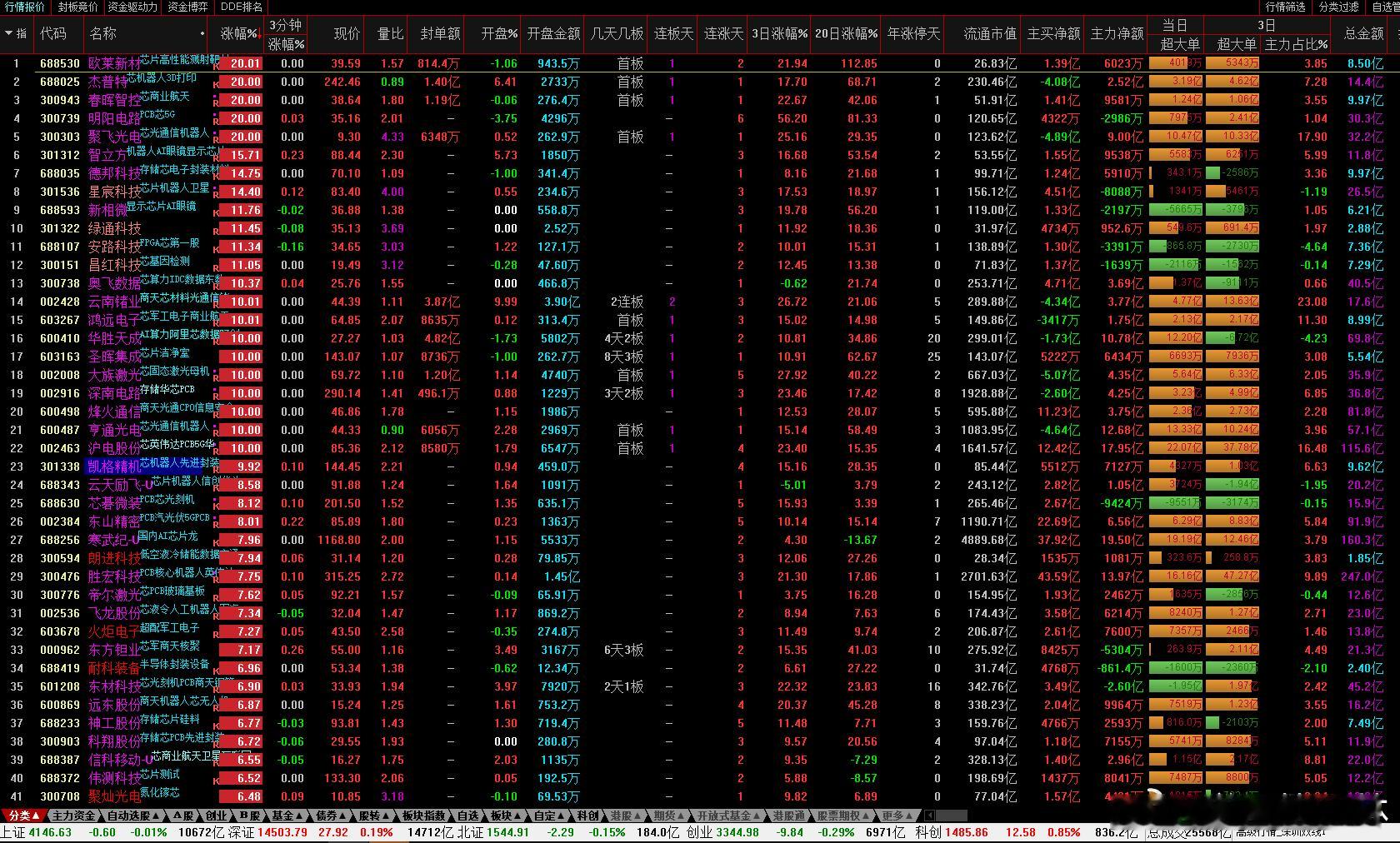Click the 总金额 column header

click(x=1363, y=33)
